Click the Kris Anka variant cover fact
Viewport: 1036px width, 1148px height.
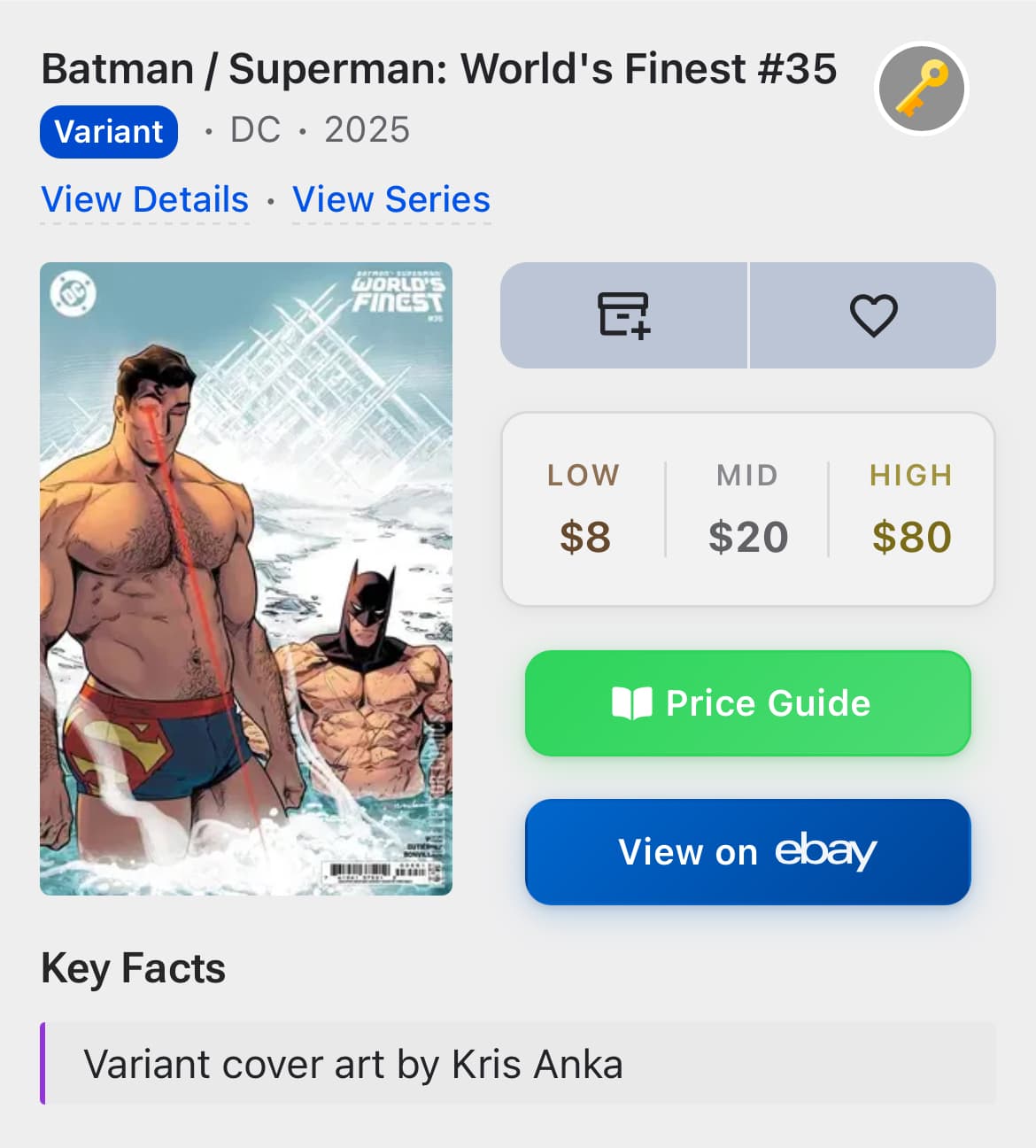[x=352, y=1064]
